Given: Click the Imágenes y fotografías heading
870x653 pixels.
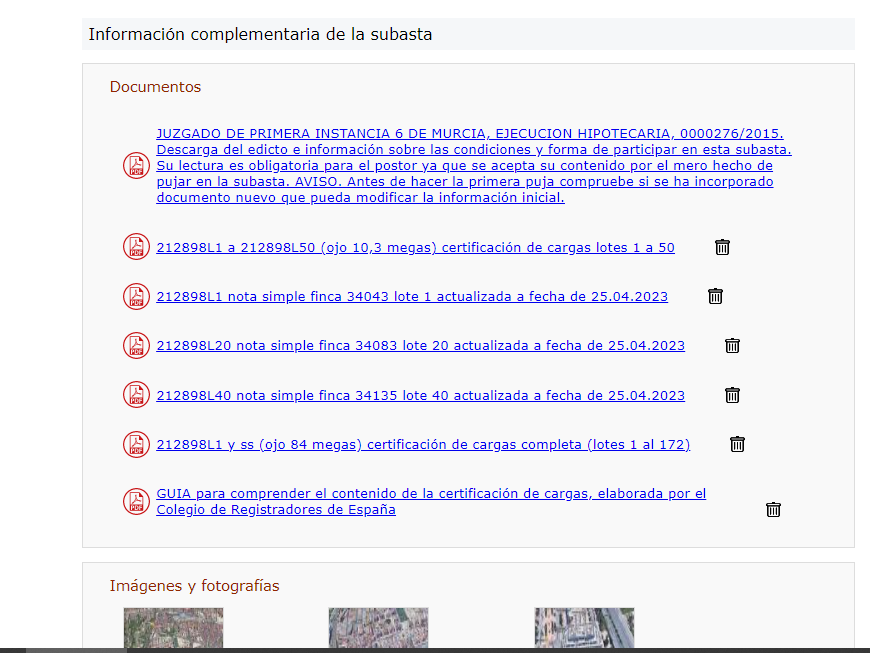Looking at the screenshot, I should (x=194, y=586).
